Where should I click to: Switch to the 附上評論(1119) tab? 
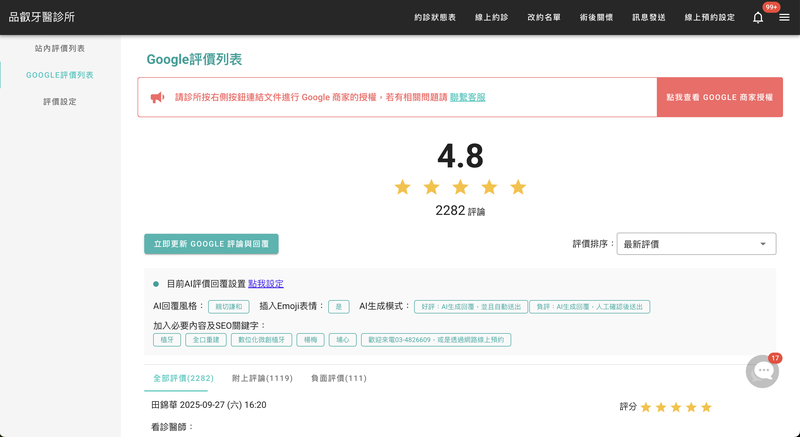click(x=261, y=378)
